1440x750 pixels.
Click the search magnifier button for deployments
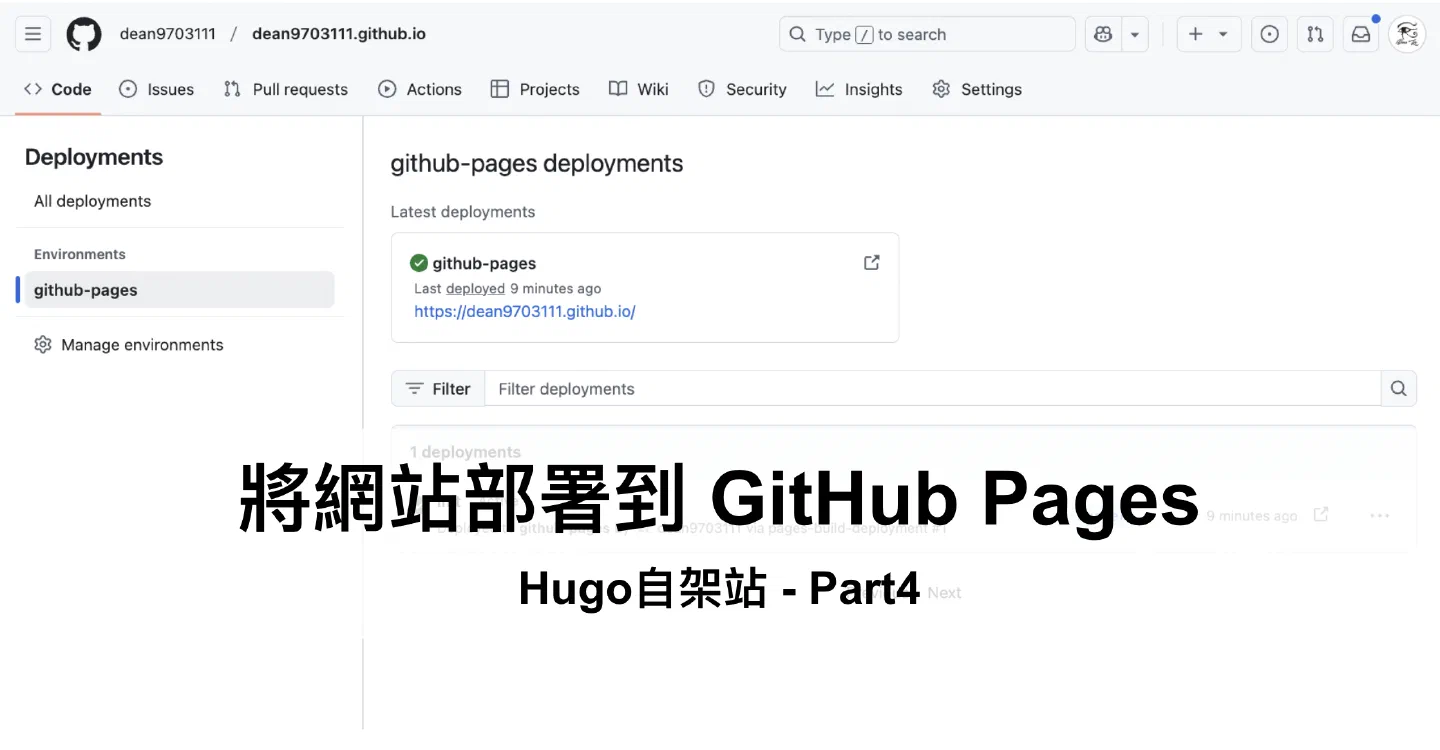tap(1399, 389)
